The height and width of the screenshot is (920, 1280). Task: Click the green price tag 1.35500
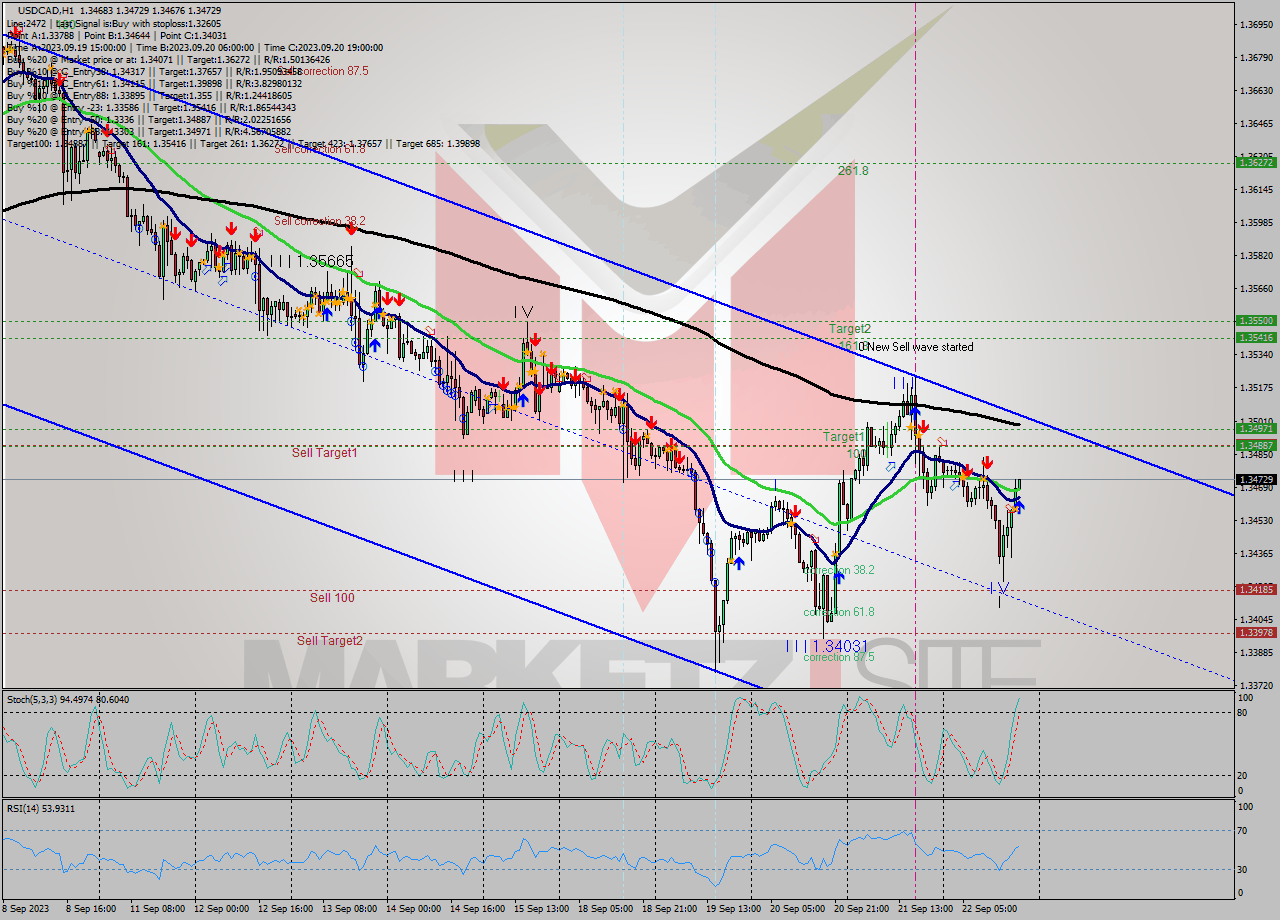(1256, 321)
